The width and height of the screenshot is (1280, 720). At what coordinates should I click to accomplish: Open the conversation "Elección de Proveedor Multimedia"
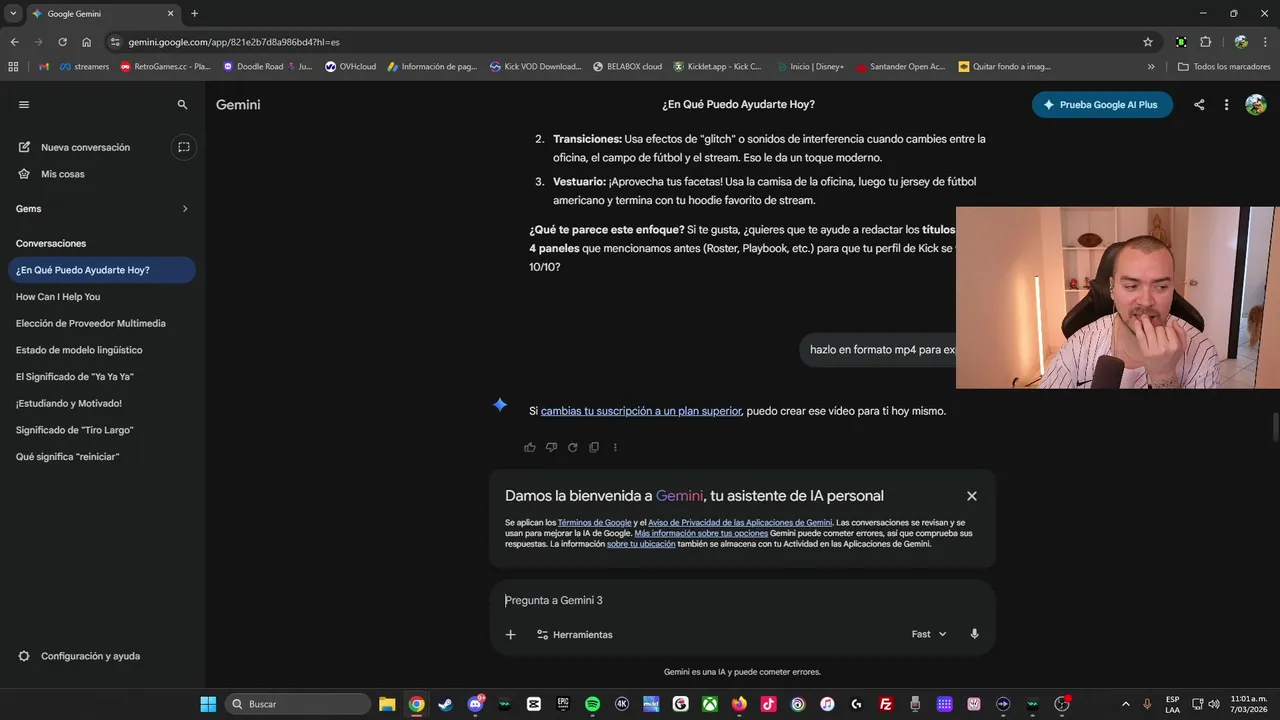pyautogui.click(x=91, y=324)
